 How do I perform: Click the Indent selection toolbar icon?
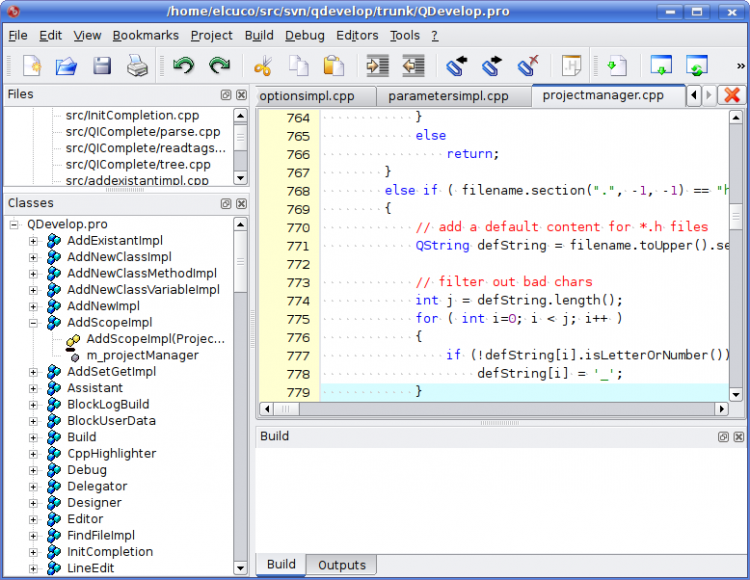(377, 67)
